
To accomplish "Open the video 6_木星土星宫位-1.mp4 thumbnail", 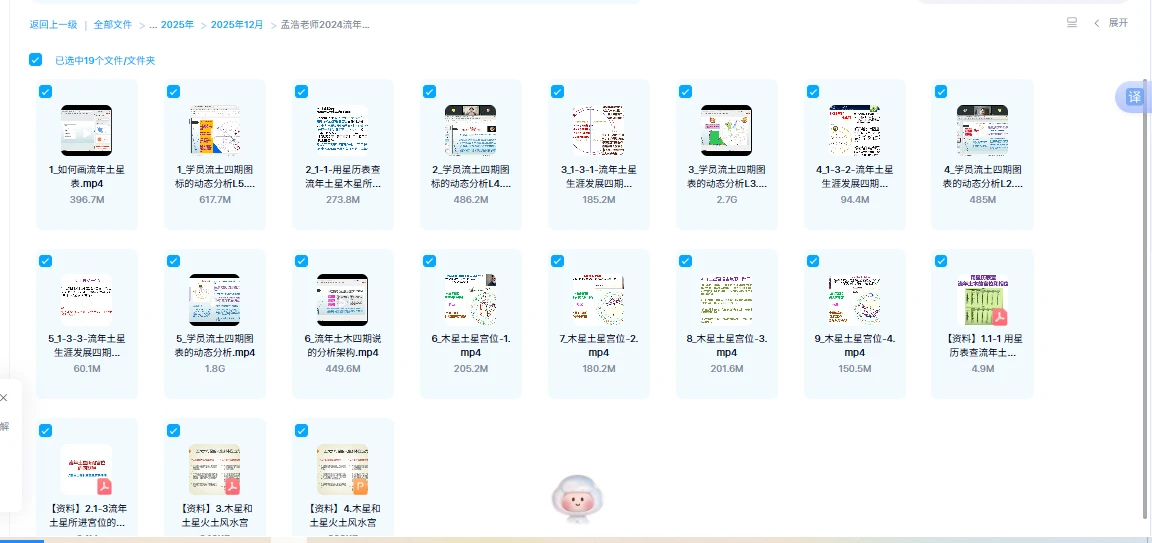I will tap(470, 300).
